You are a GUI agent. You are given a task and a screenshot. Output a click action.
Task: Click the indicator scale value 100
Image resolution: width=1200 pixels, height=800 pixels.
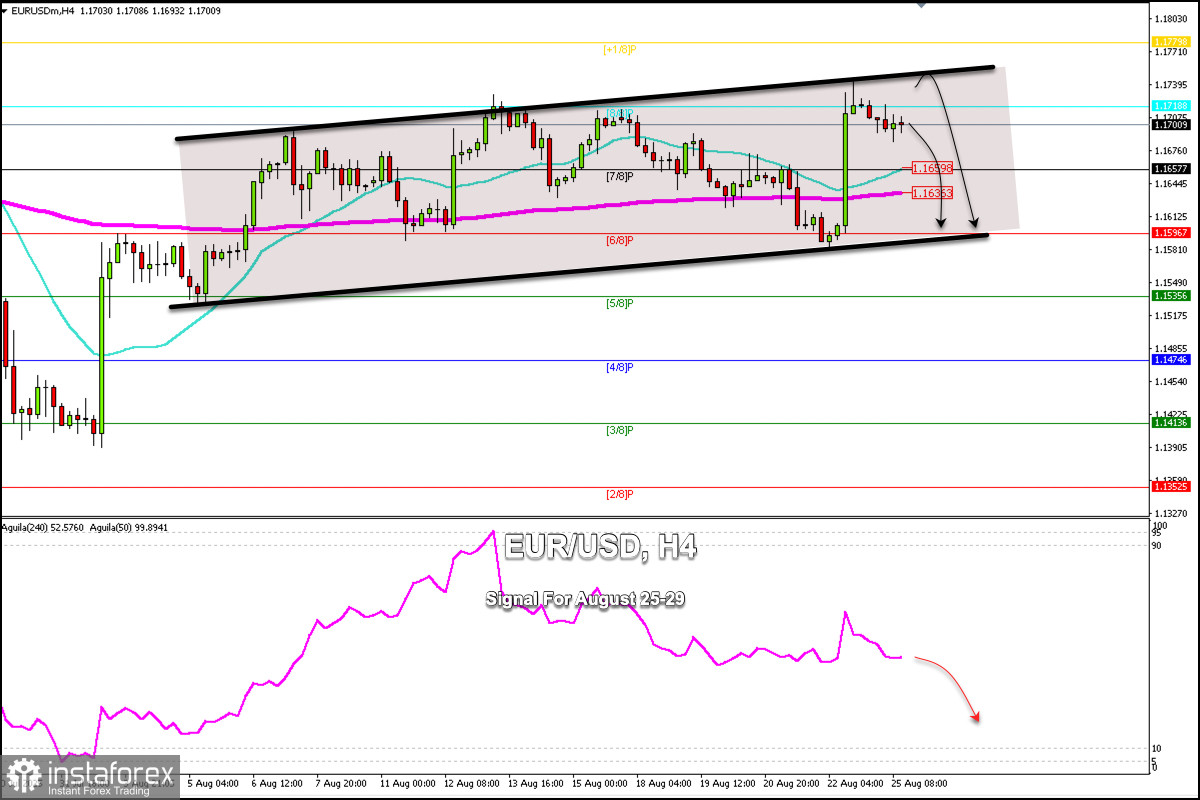(1160, 525)
